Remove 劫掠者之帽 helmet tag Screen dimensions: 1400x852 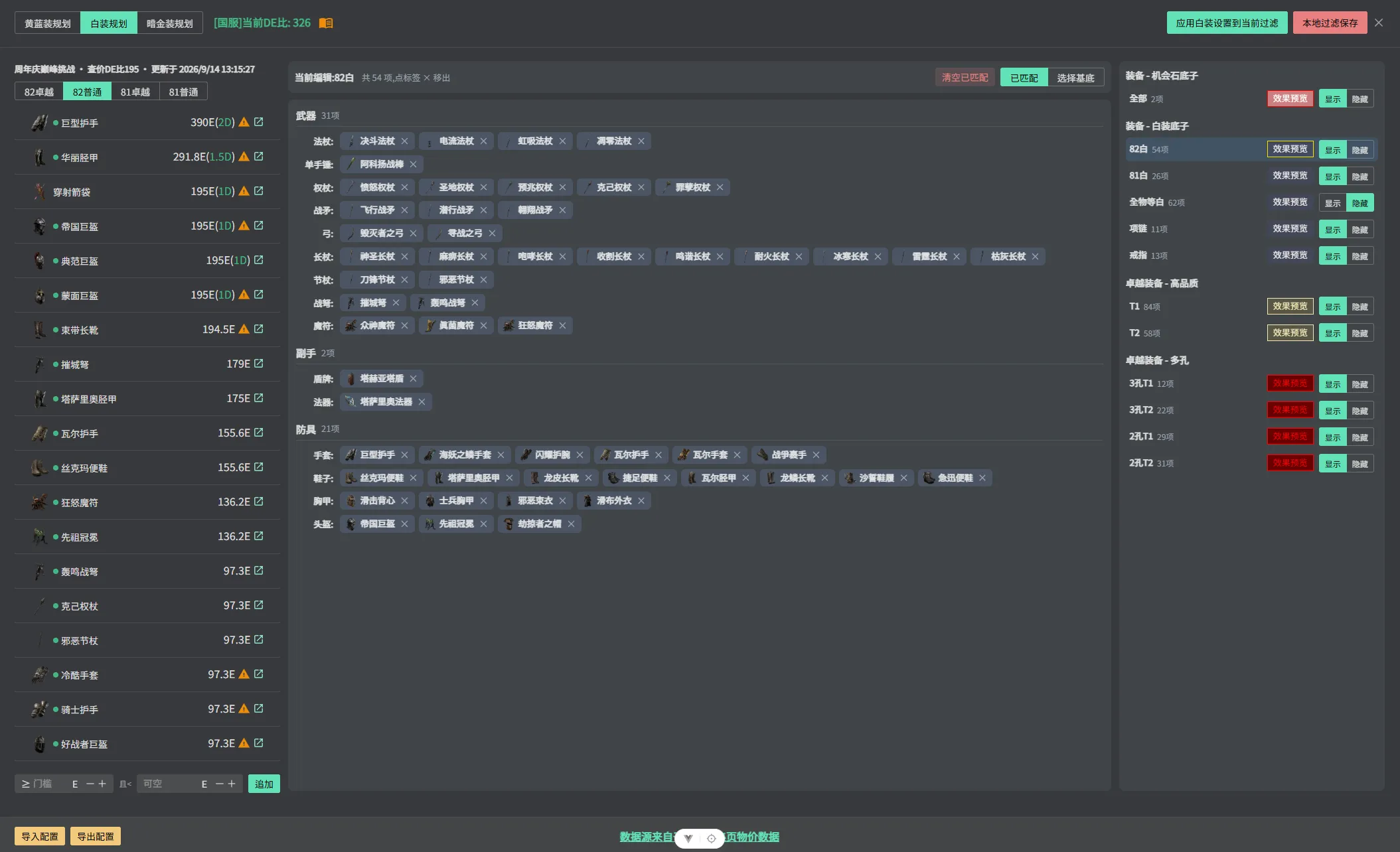tap(571, 524)
